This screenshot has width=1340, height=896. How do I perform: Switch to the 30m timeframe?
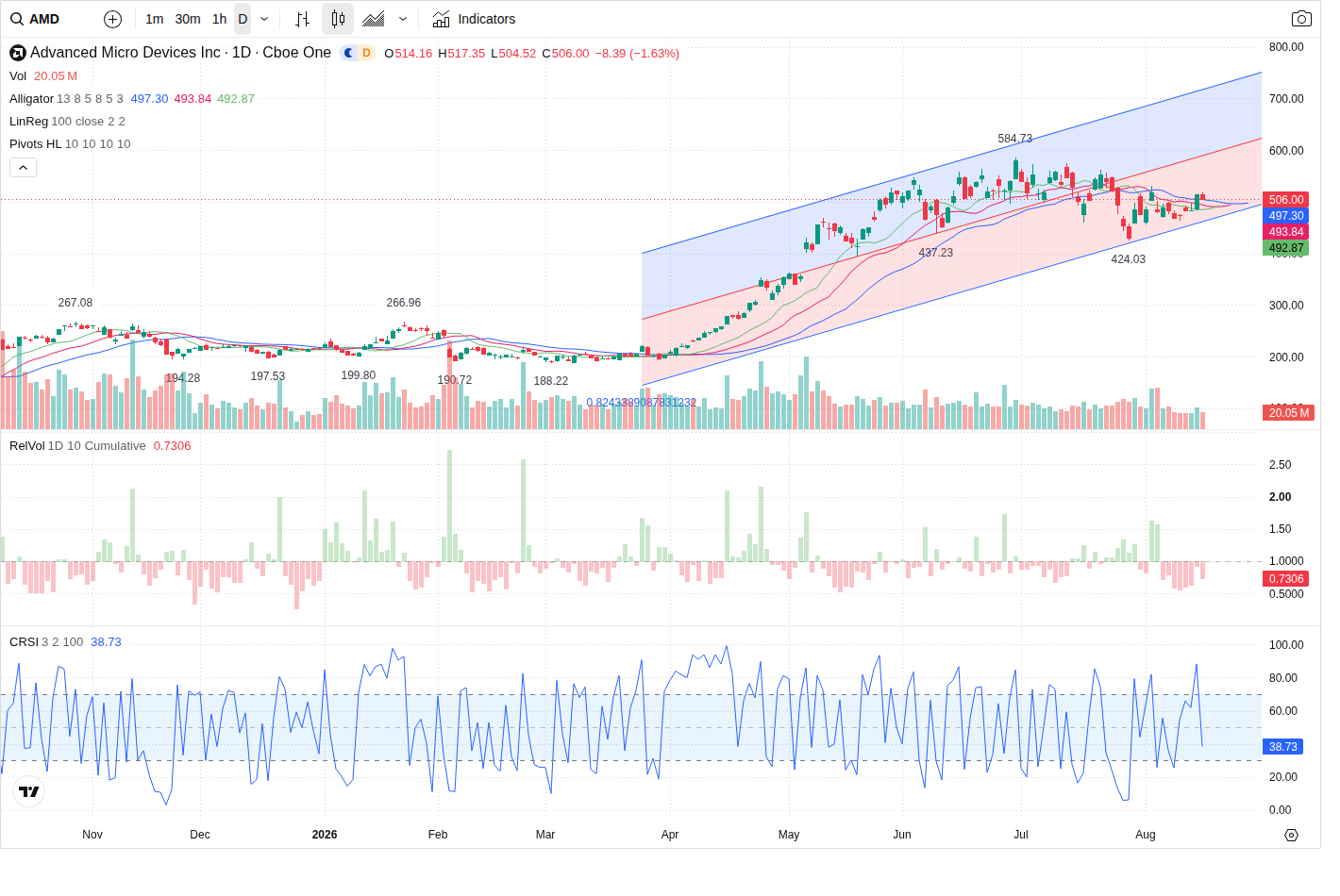pyautogui.click(x=188, y=19)
